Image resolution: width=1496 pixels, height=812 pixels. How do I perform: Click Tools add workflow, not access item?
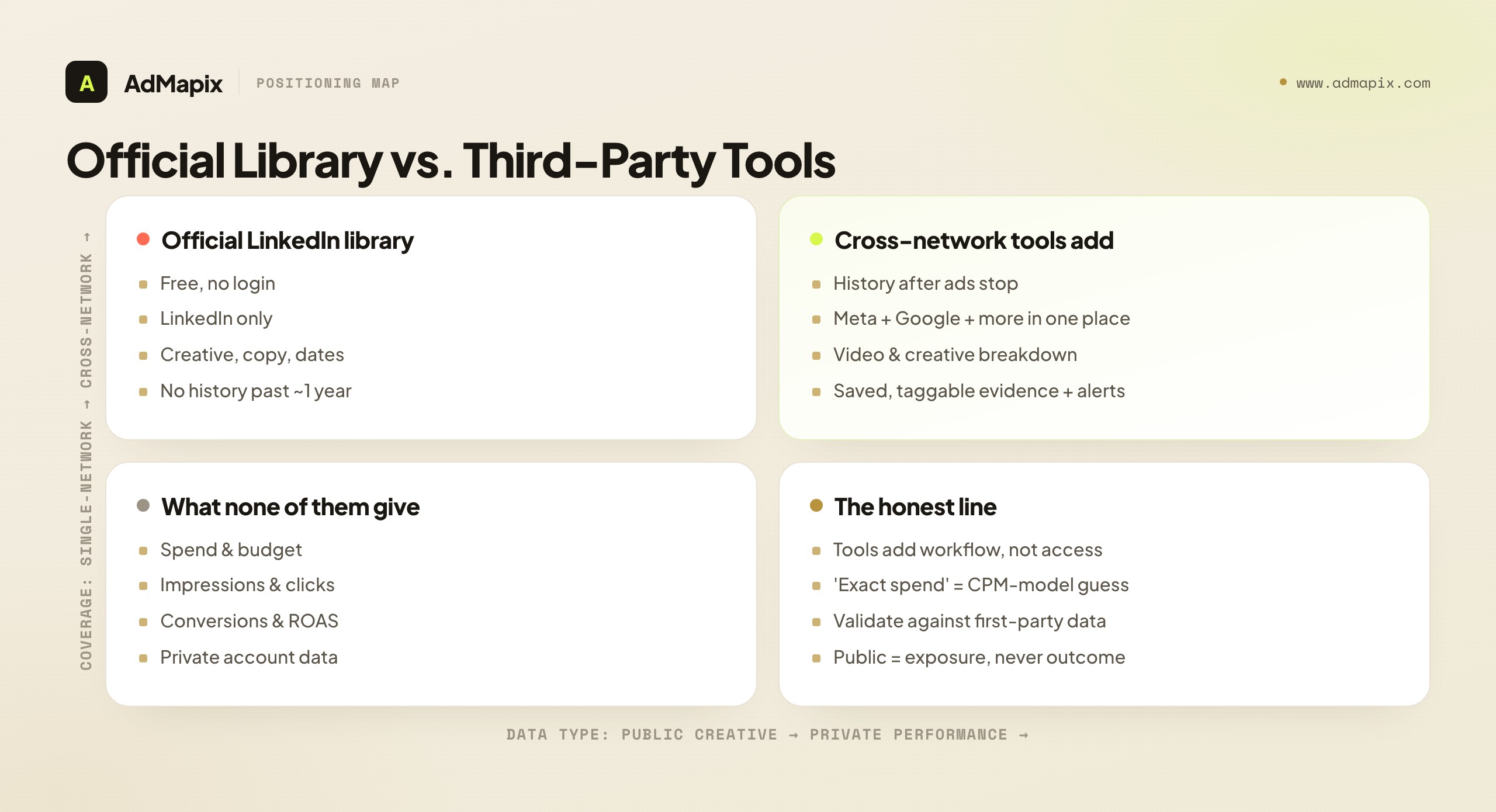(x=968, y=550)
